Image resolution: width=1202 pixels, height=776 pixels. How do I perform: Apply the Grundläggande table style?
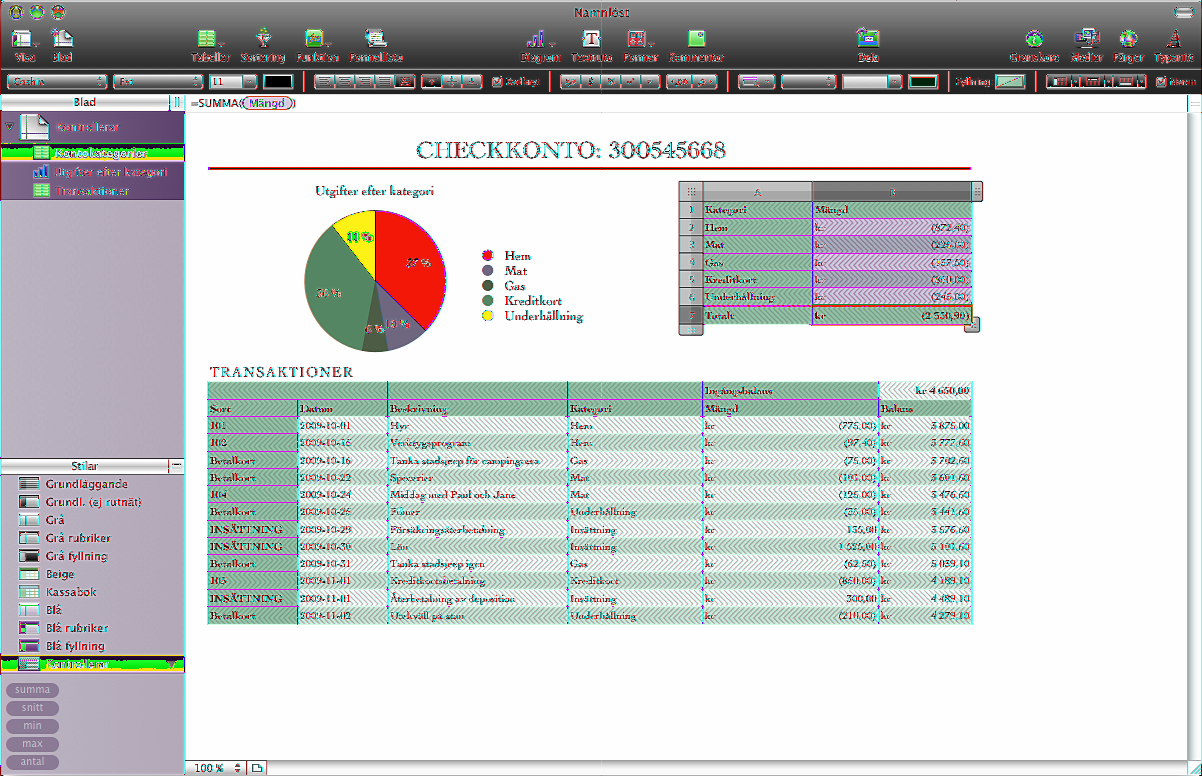point(92,484)
